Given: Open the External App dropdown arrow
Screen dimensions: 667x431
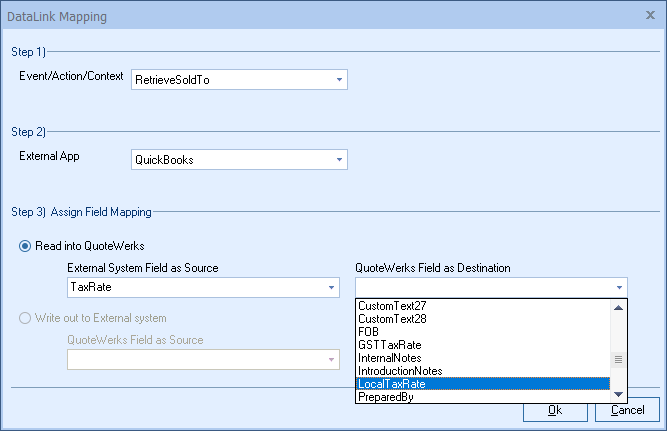Looking at the screenshot, I should pyautogui.click(x=339, y=159).
